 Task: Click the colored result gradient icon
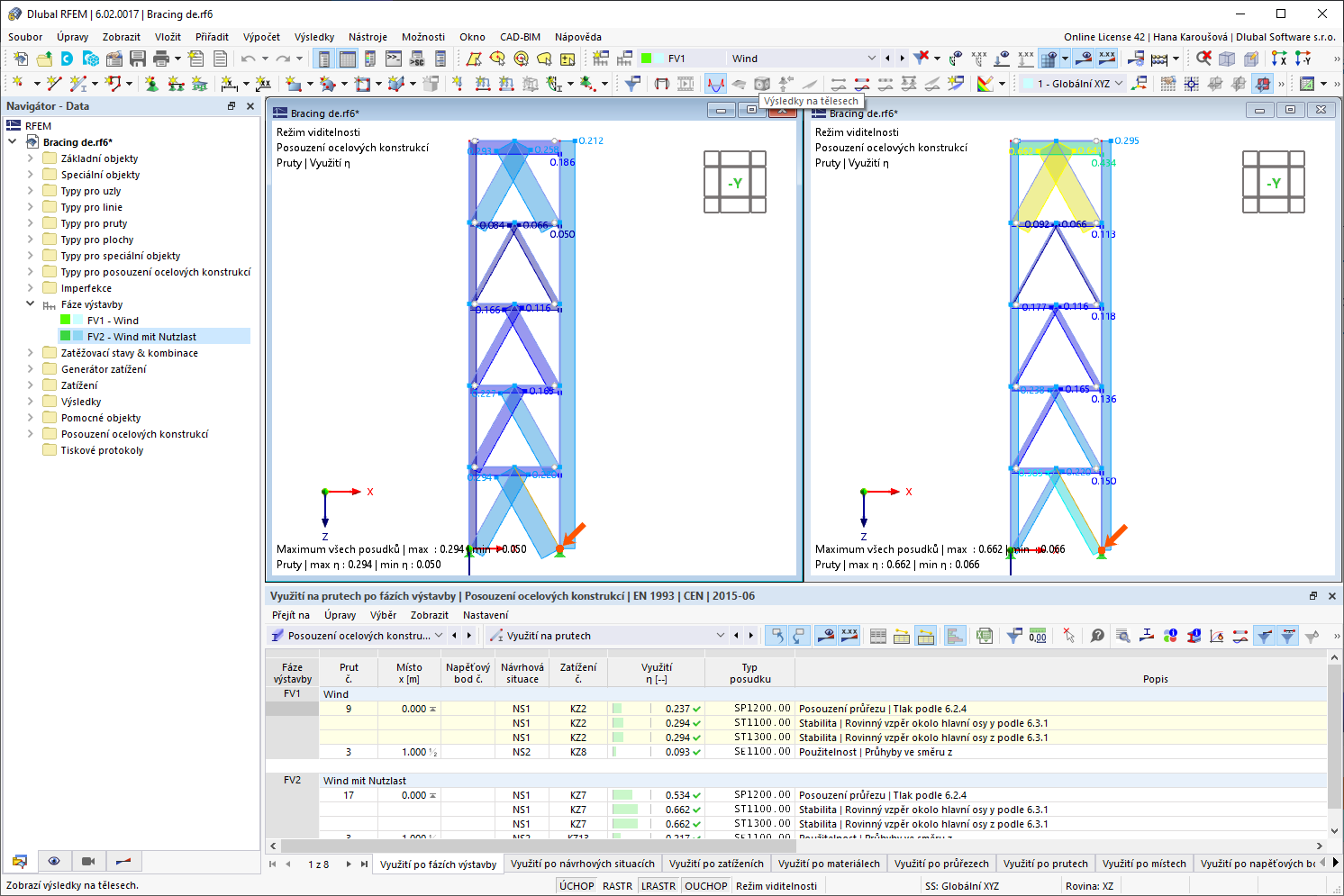pyautogui.click(x=985, y=84)
